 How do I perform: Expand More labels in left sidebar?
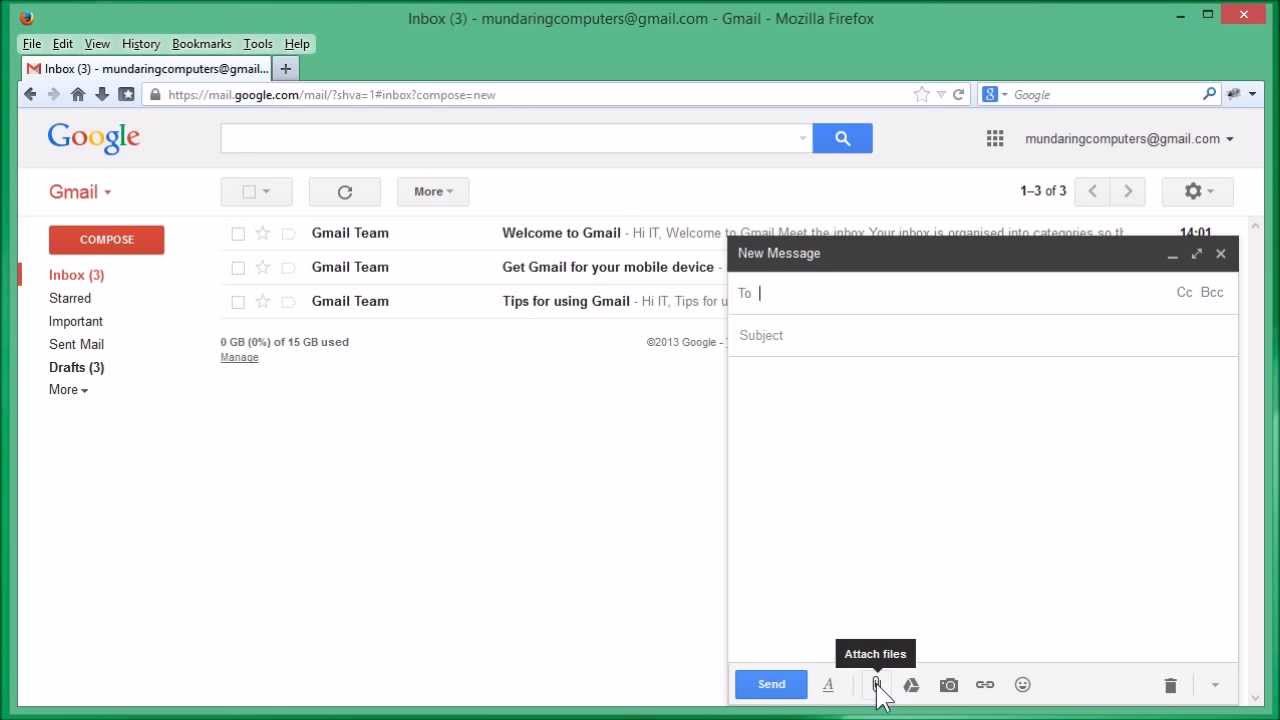point(68,390)
